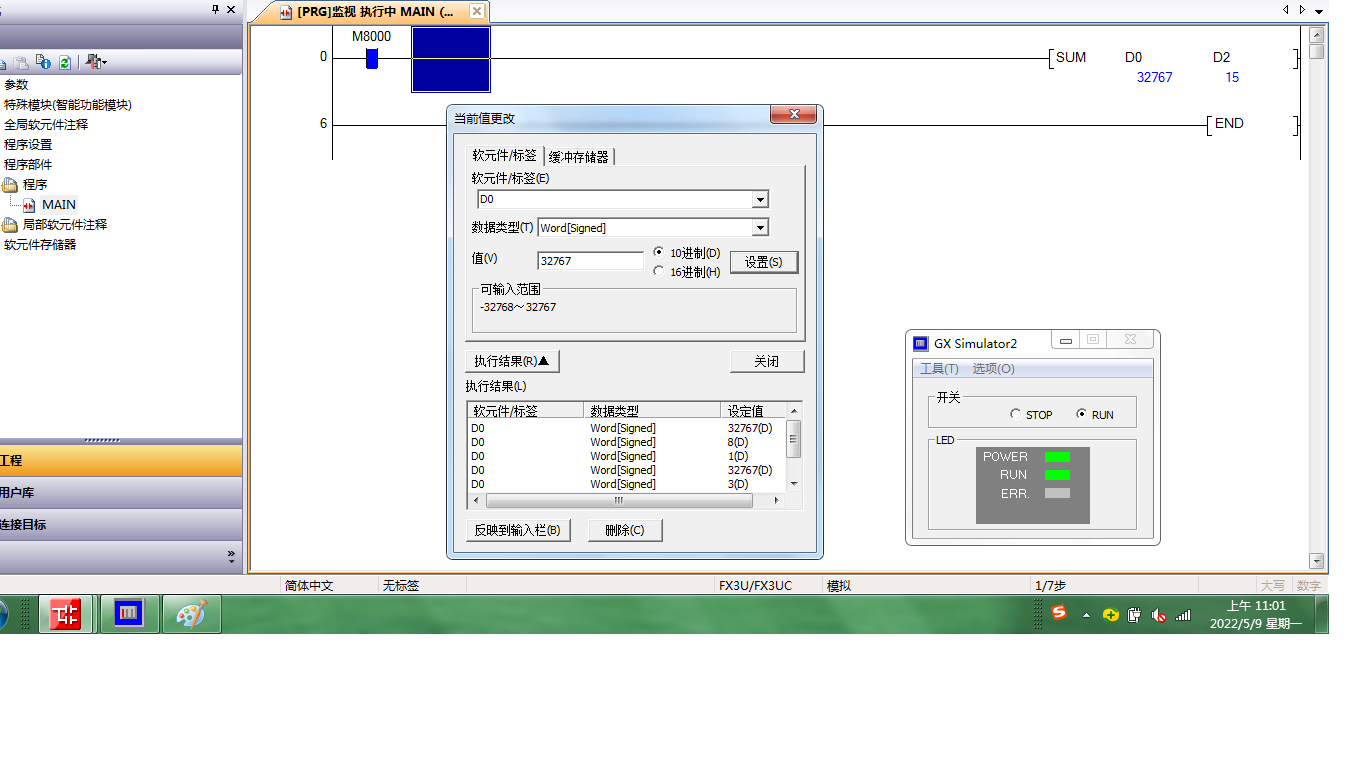The width and height of the screenshot is (1366, 768).
Task: Click the properties info icon in project toolbar
Action: tap(43, 62)
